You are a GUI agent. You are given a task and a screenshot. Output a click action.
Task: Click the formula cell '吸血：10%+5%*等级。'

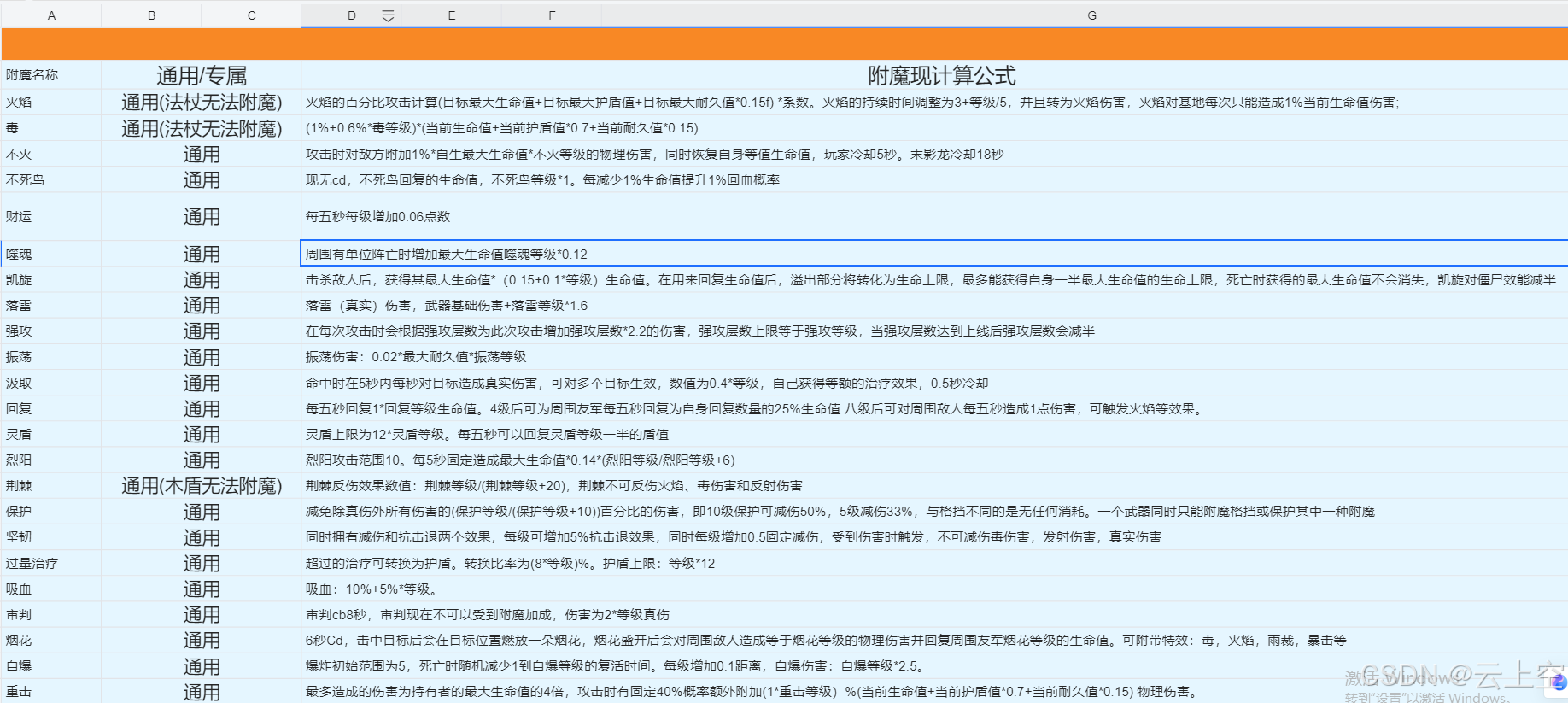click(x=934, y=589)
